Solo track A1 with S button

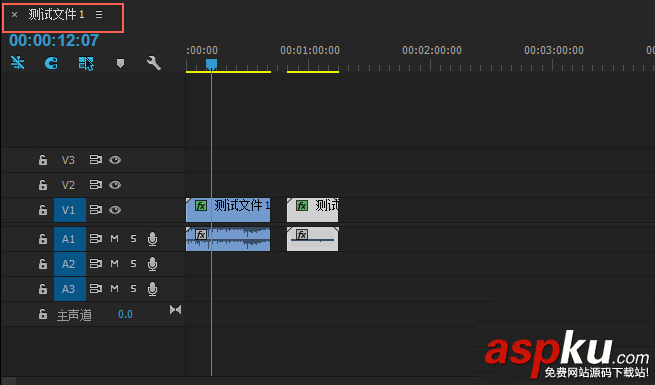click(133, 239)
